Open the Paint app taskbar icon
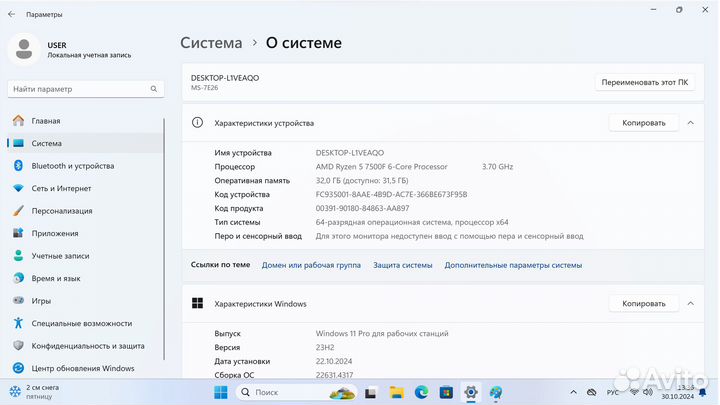Image resolution: width=720 pixels, height=405 pixels. click(496, 393)
